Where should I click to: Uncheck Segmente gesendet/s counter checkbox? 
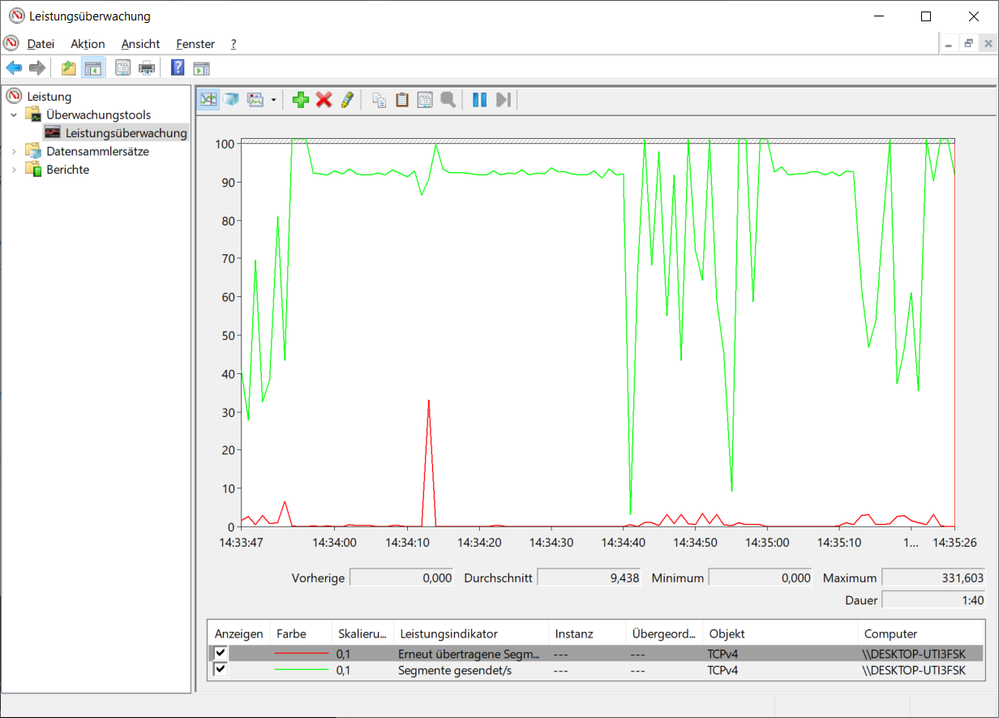pos(220,670)
